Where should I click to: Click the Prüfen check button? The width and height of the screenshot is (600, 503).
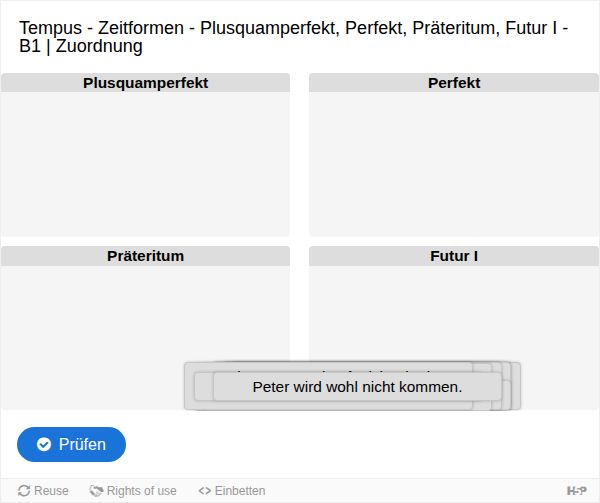pyautogui.click(x=71, y=444)
